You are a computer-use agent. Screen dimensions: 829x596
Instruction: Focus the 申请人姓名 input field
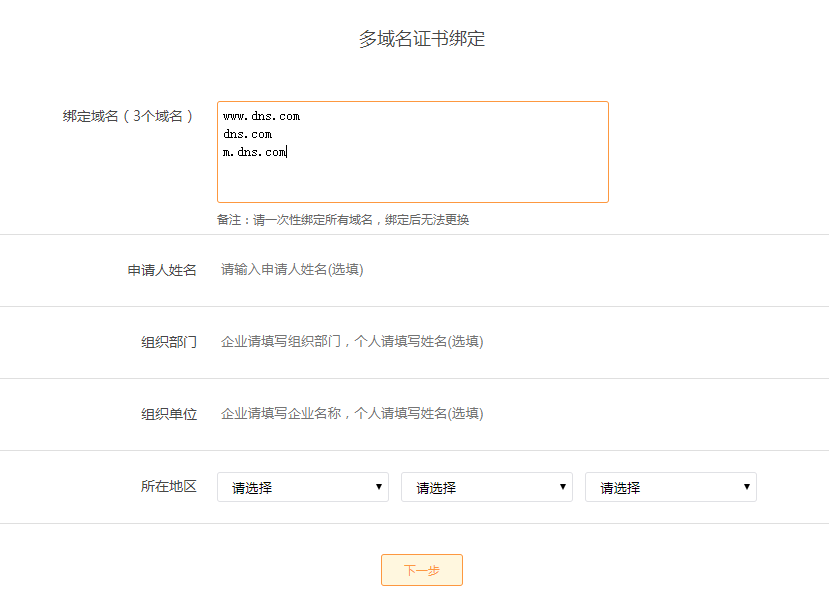tap(400, 270)
